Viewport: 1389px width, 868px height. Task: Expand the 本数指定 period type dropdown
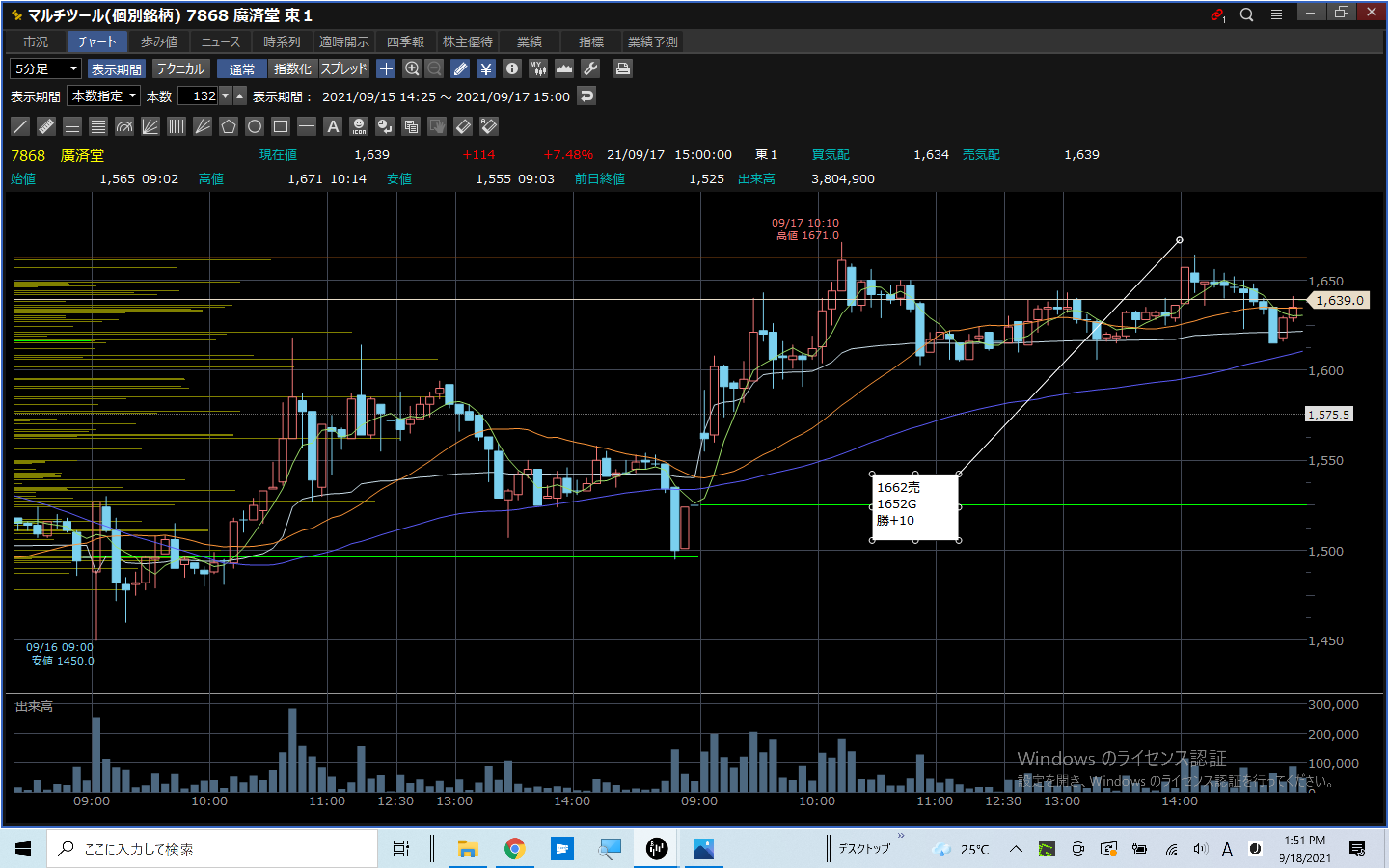(104, 96)
